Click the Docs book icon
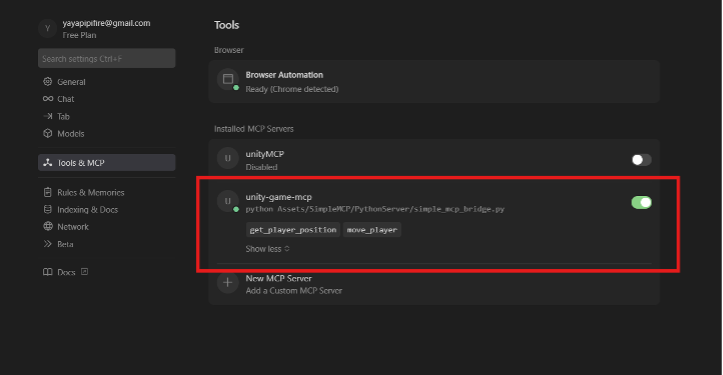Screen dimensions: 723x375 click(x=47, y=272)
